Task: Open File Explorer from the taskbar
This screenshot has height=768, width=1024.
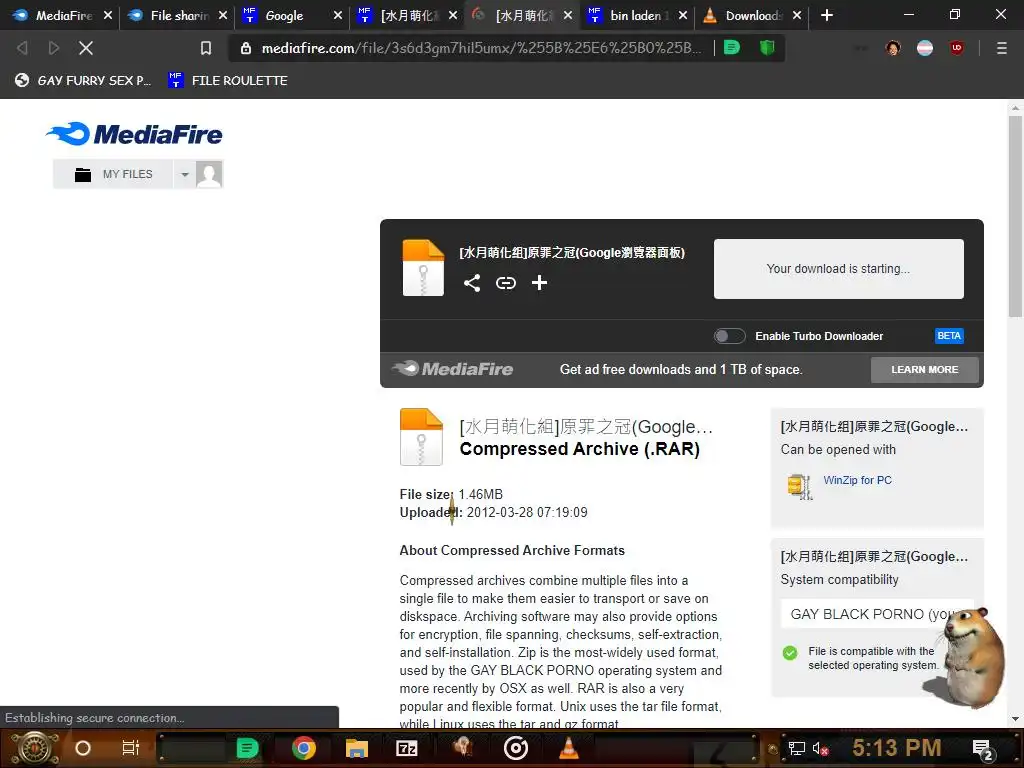Action: click(x=357, y=748)
